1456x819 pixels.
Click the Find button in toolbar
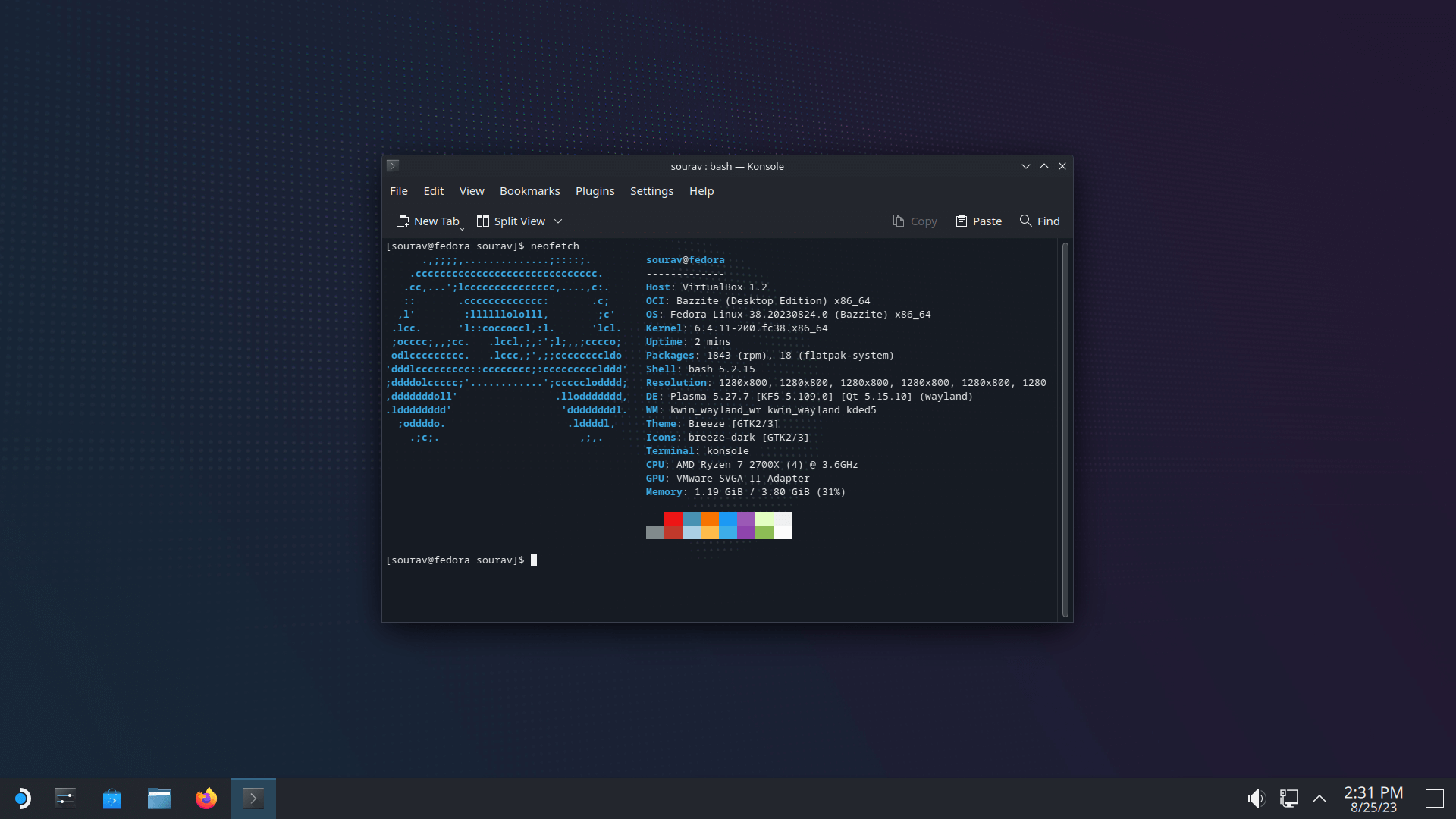click(x=1038, y=221)
